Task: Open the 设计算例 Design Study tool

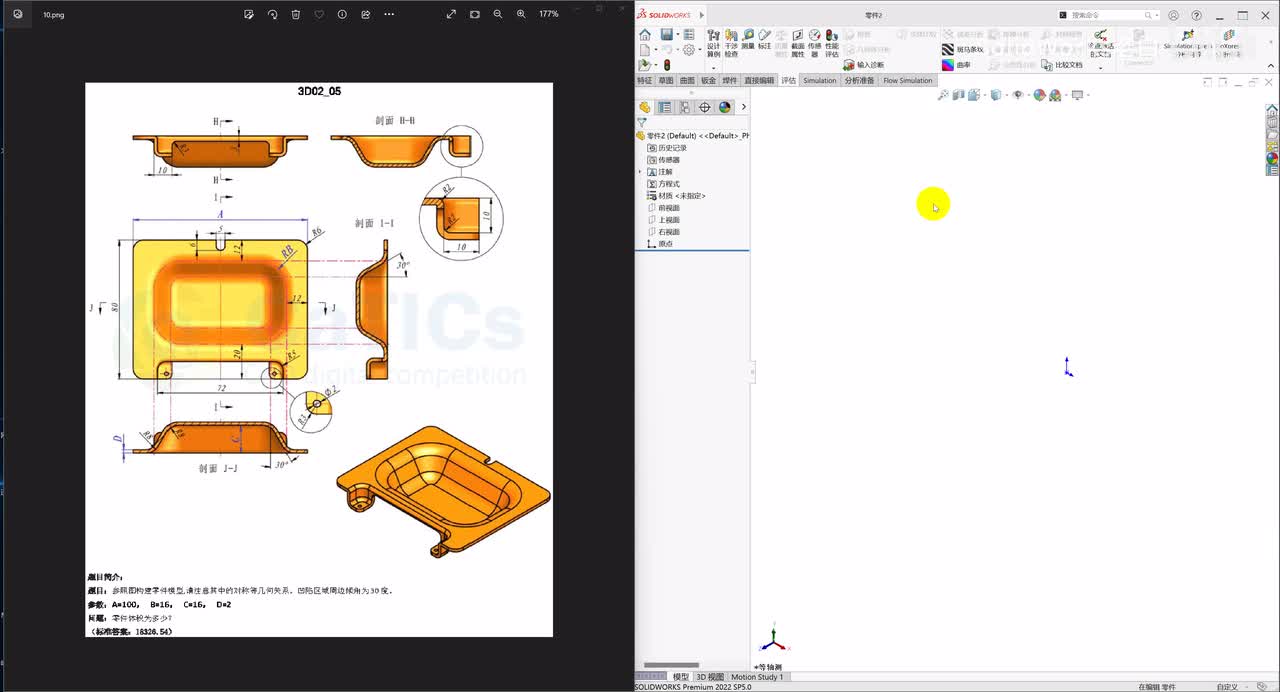Action: tap(713, 43)
